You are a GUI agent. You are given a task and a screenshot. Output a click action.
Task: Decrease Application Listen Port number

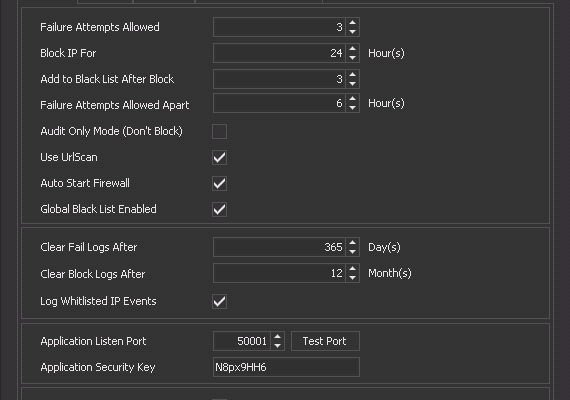(x=277, y=345)
